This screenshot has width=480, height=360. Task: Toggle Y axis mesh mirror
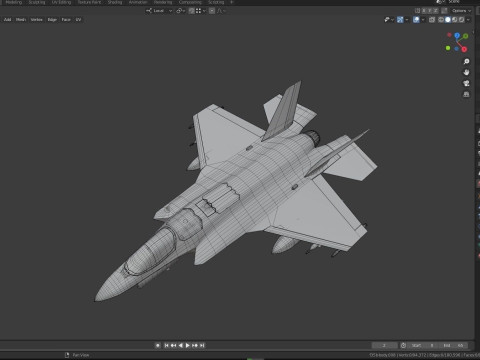(x=430, y=11)
